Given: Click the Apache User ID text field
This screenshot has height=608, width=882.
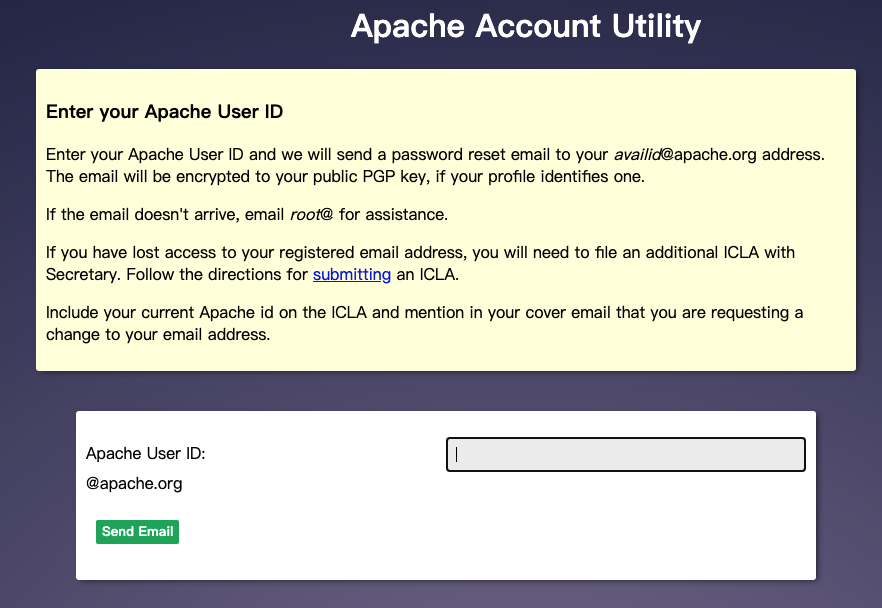Looking at the screenshot, I should click(x=625, y=454).
